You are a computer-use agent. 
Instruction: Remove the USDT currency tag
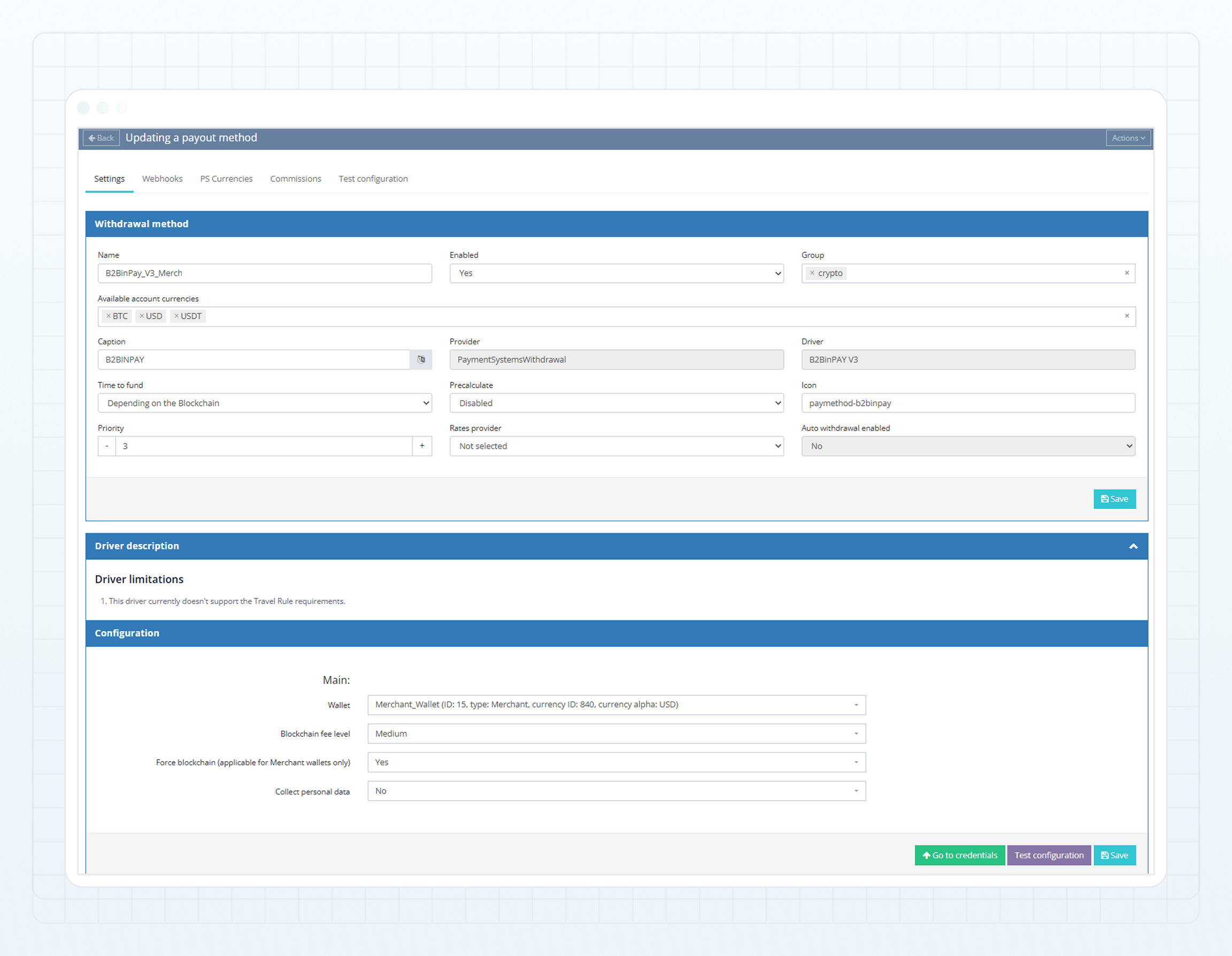tap(176, 317)
